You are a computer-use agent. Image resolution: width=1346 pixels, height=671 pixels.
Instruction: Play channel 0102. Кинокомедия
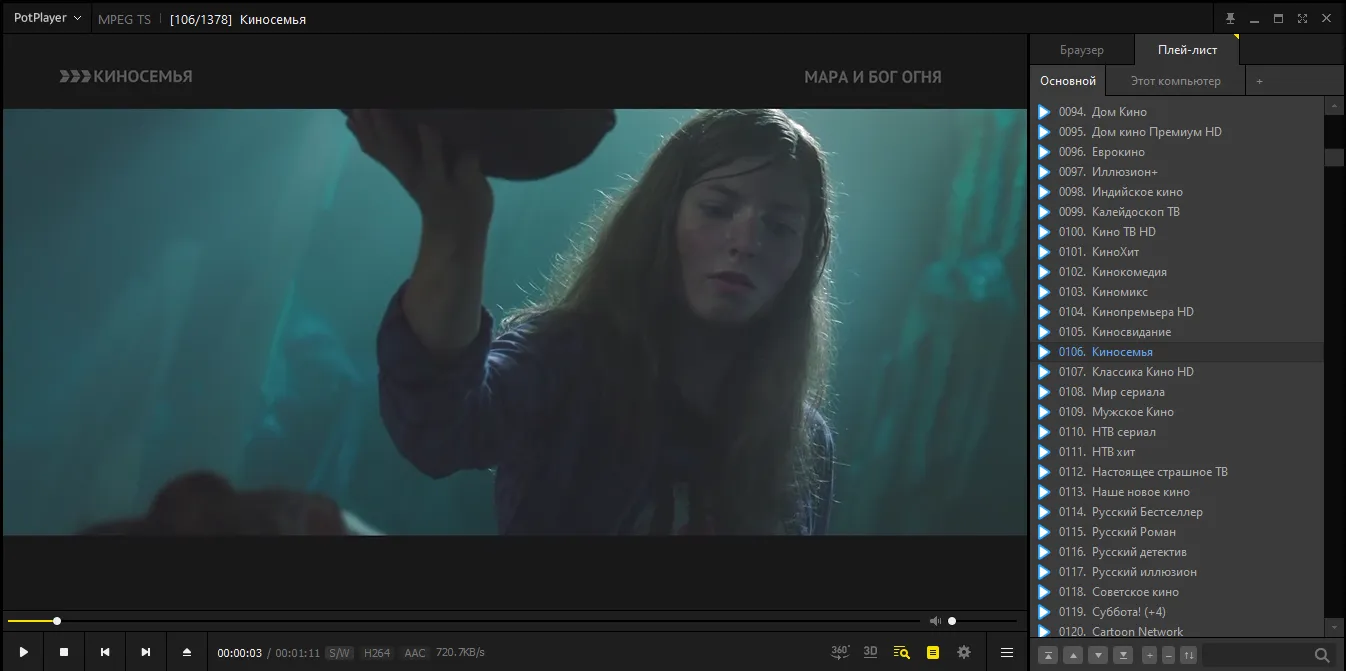[x=1176, y=272]
